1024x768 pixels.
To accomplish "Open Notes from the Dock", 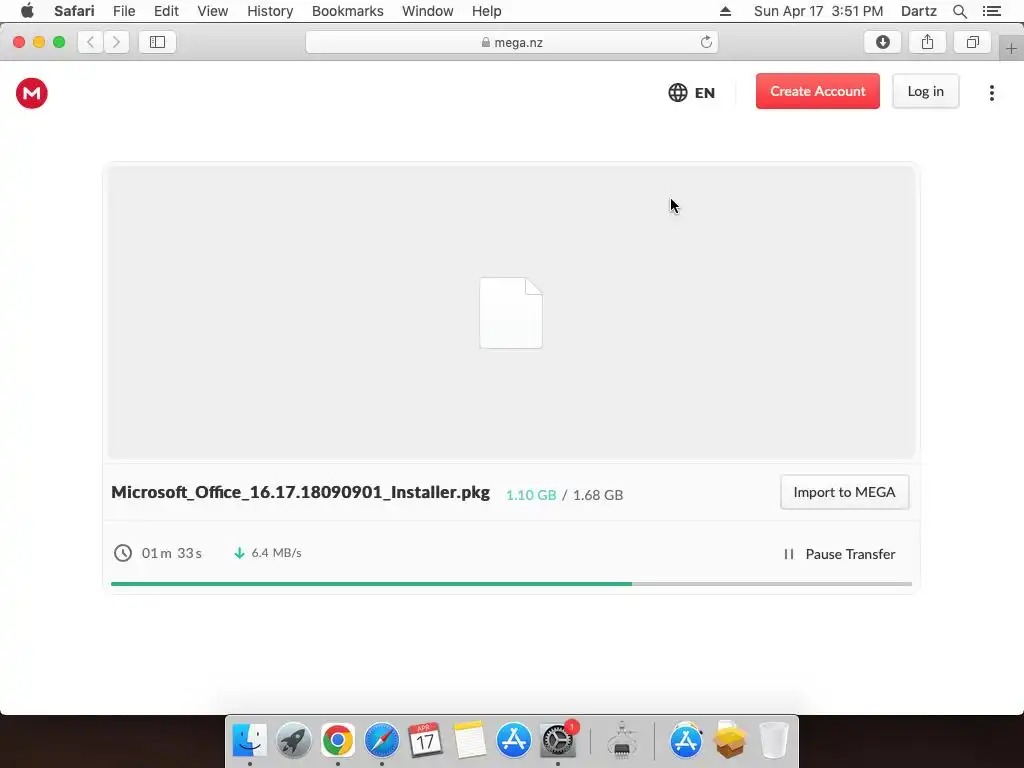I will 470,741.
